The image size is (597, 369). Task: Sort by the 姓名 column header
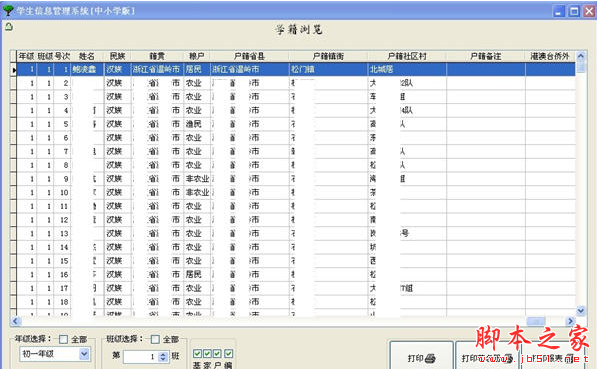pyautogui.click(x=87, y=56)
